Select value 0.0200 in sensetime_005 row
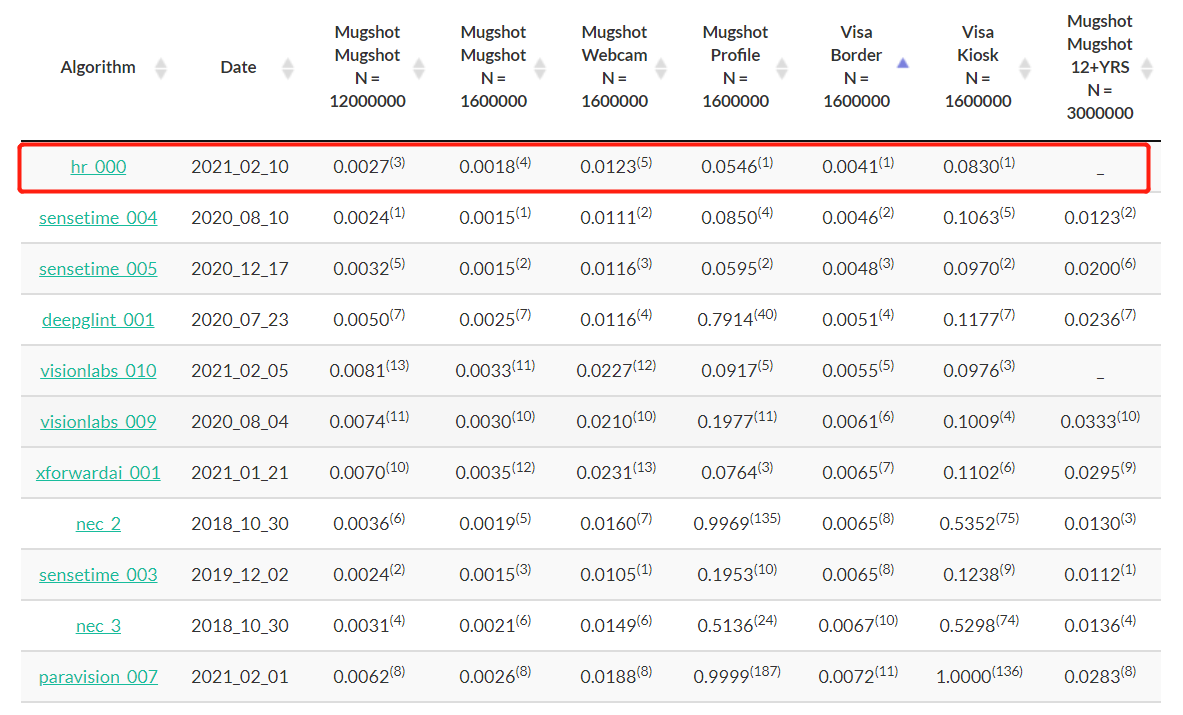This screenshot has width=1183, height=715. point(1092,269)
